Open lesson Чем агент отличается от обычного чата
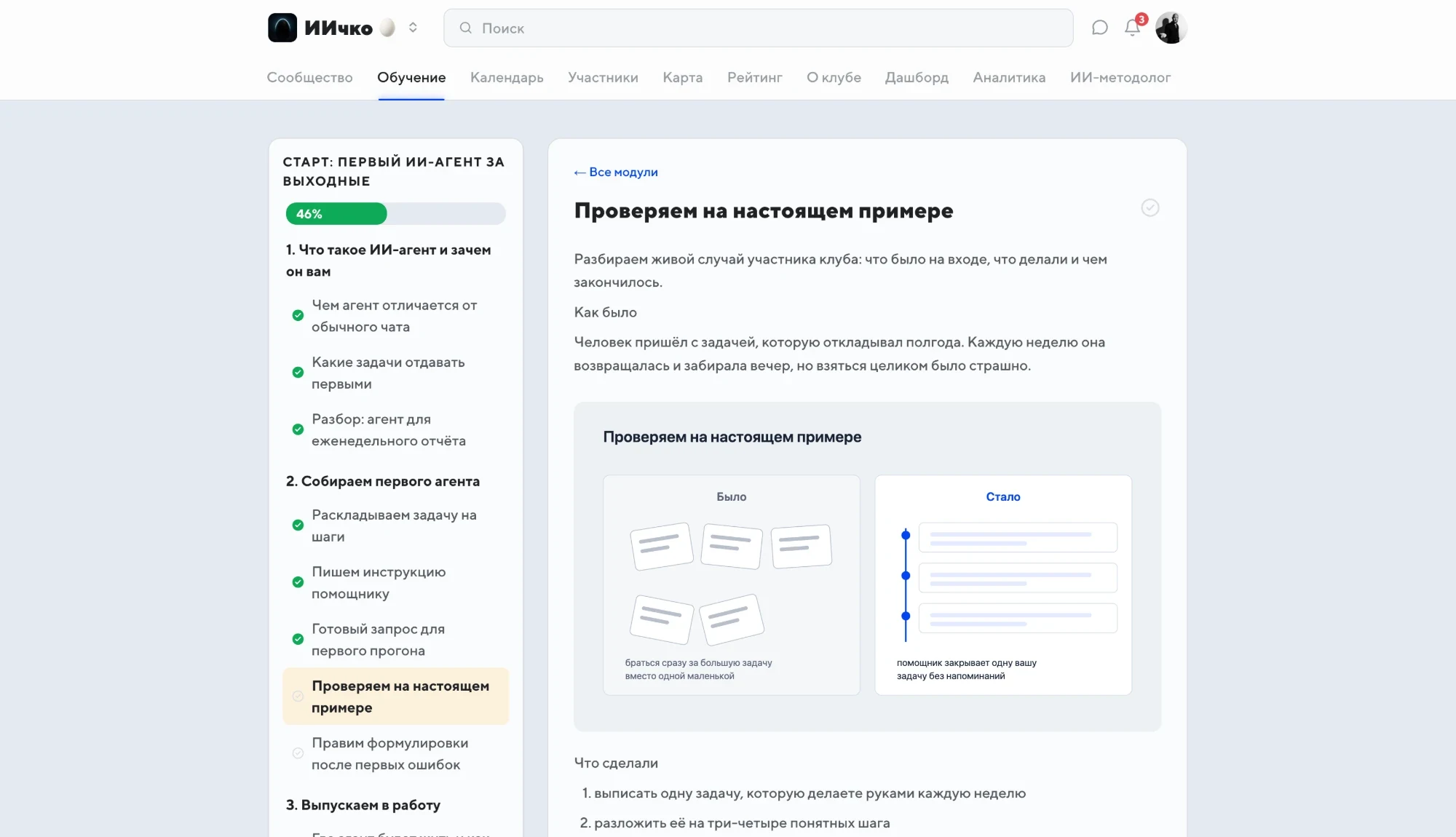 click(x=395, y=316)
